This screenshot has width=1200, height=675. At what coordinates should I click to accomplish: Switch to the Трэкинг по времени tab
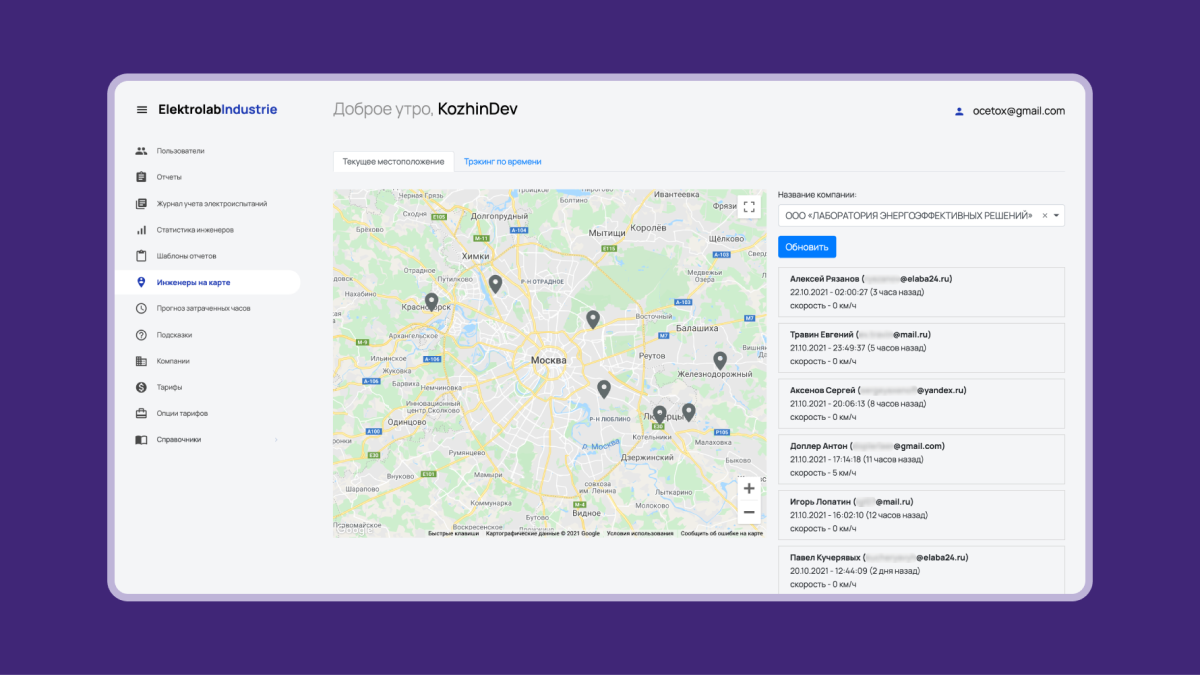pyautogui.click(x=502, y=161)
